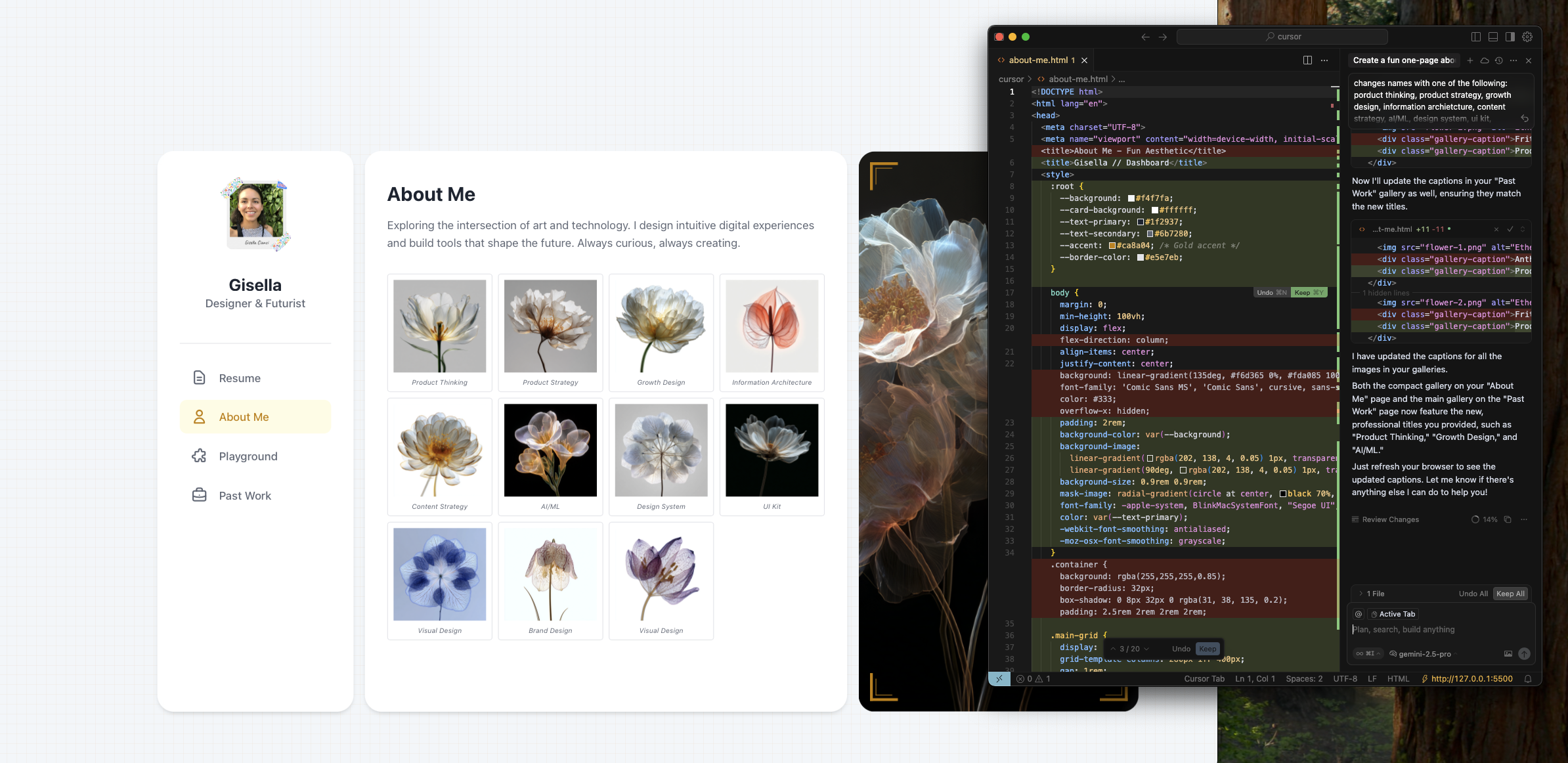Click Keep All changes

pyautogui.click(x=1511, y=594)
